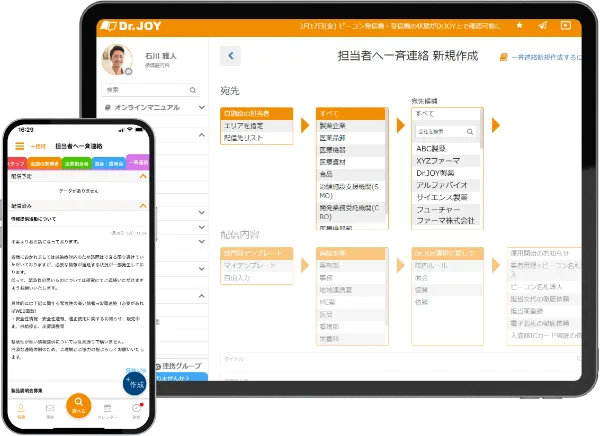Select 地域連携室 in the department list
The image size is (600, 436).
(x=351, y=290)
